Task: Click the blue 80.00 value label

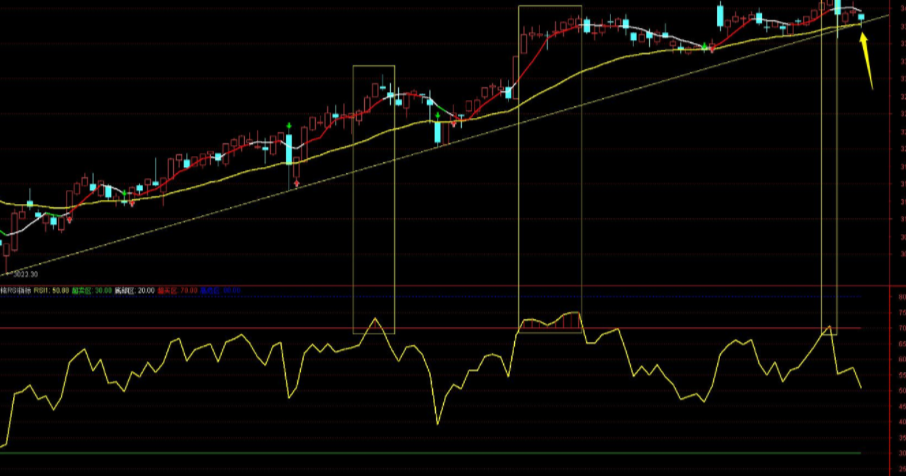Action: click(x=232, y=291)
